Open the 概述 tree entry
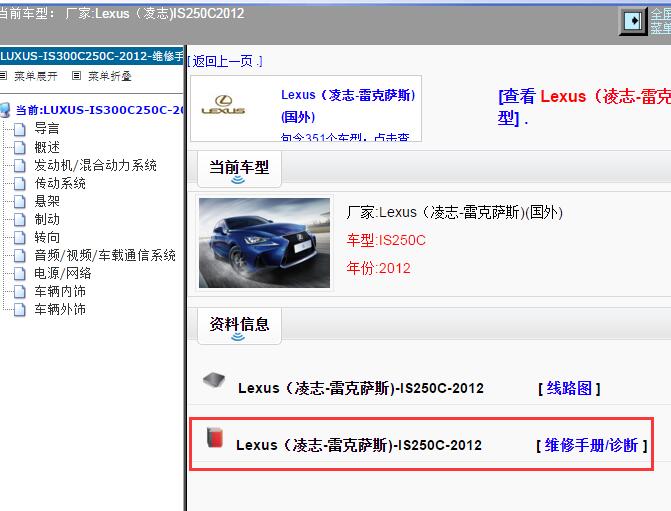671x511 pixels. pyautogui.click(x=47, y=147)
